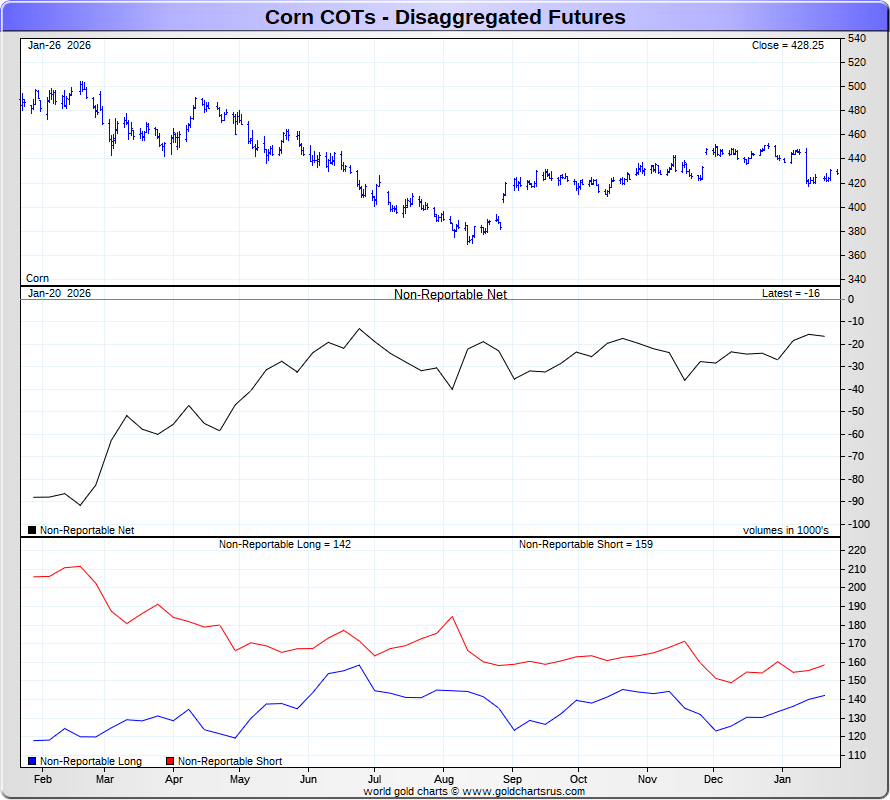Click the blue Non-Reportable Long legend swatch
This screenshot has height=800, width=890.
click(32, 761)
